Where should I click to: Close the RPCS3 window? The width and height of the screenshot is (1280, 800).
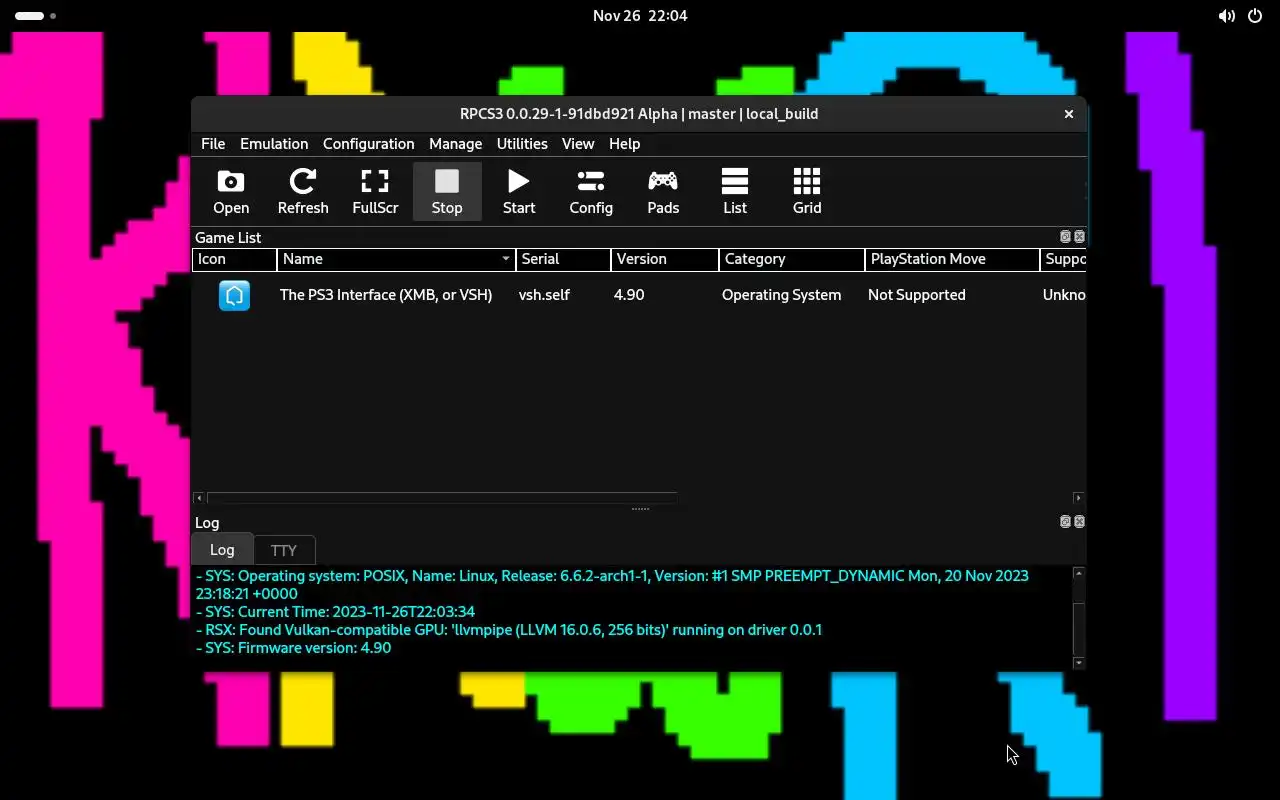(x=1069, y=114)
